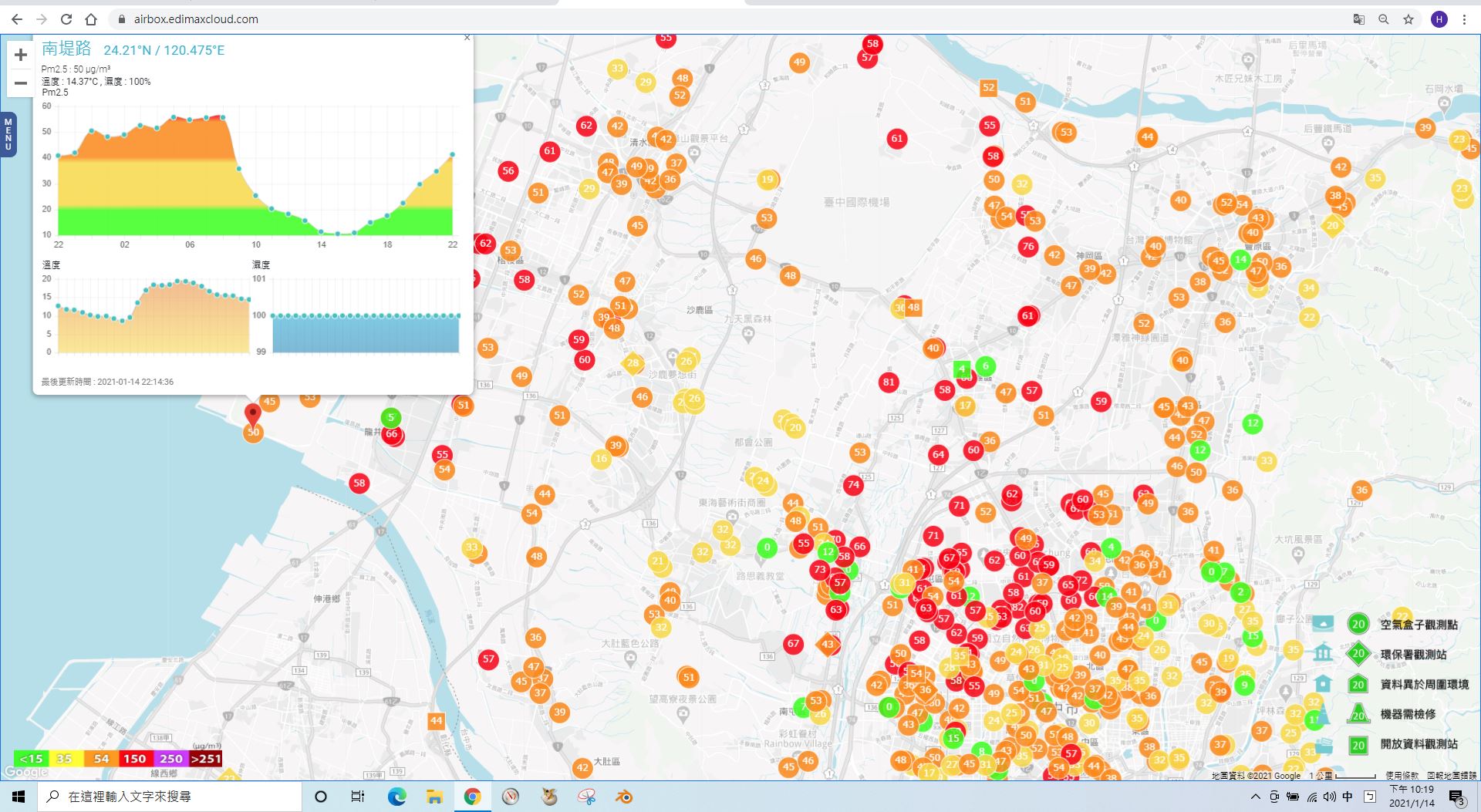Click the AirBox cloud box legend icon
Screen dimensions: 1481x812
tap(1323, 623)
